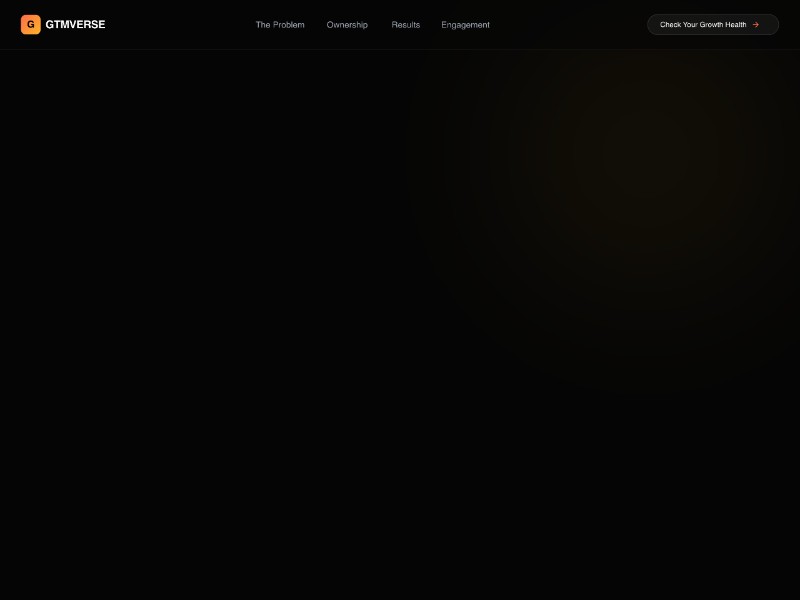This screenshot has height=600, width=800.
Task: Click the Growth Health pill-shaped button label
Action: tap(702, 25)
